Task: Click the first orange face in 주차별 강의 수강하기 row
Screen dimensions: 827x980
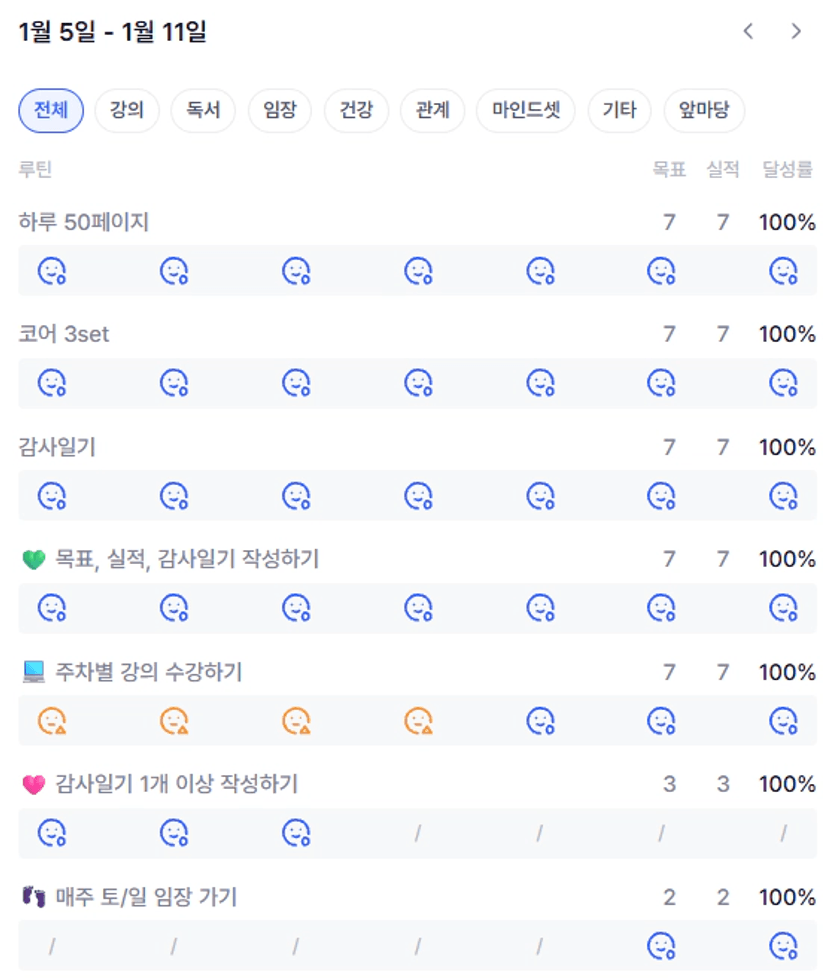Action: coord(52,720)
